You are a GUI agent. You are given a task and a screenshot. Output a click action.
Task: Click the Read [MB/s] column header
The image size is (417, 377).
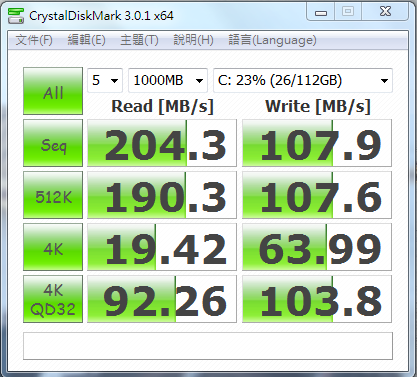[x=162, y=107]
